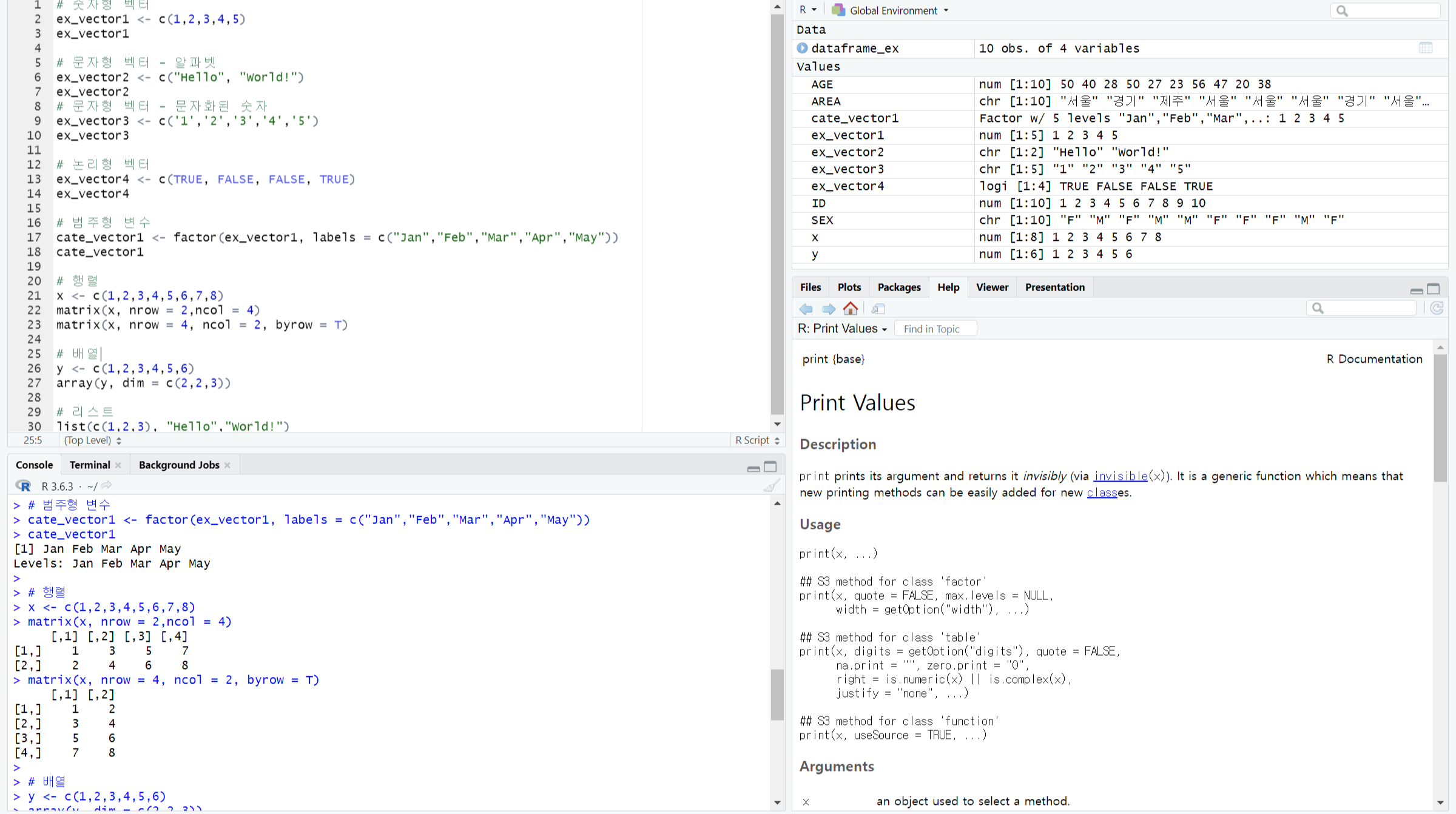1456x814 pixels.
Task: Expand dataframe_ex blue toggle arrow
Action: click(802, 48)
